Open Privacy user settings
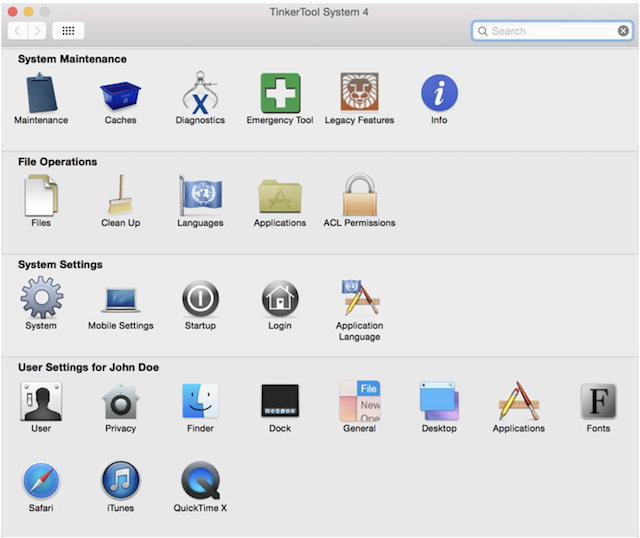This screenshot has height=538, width=640. [120, 402]
